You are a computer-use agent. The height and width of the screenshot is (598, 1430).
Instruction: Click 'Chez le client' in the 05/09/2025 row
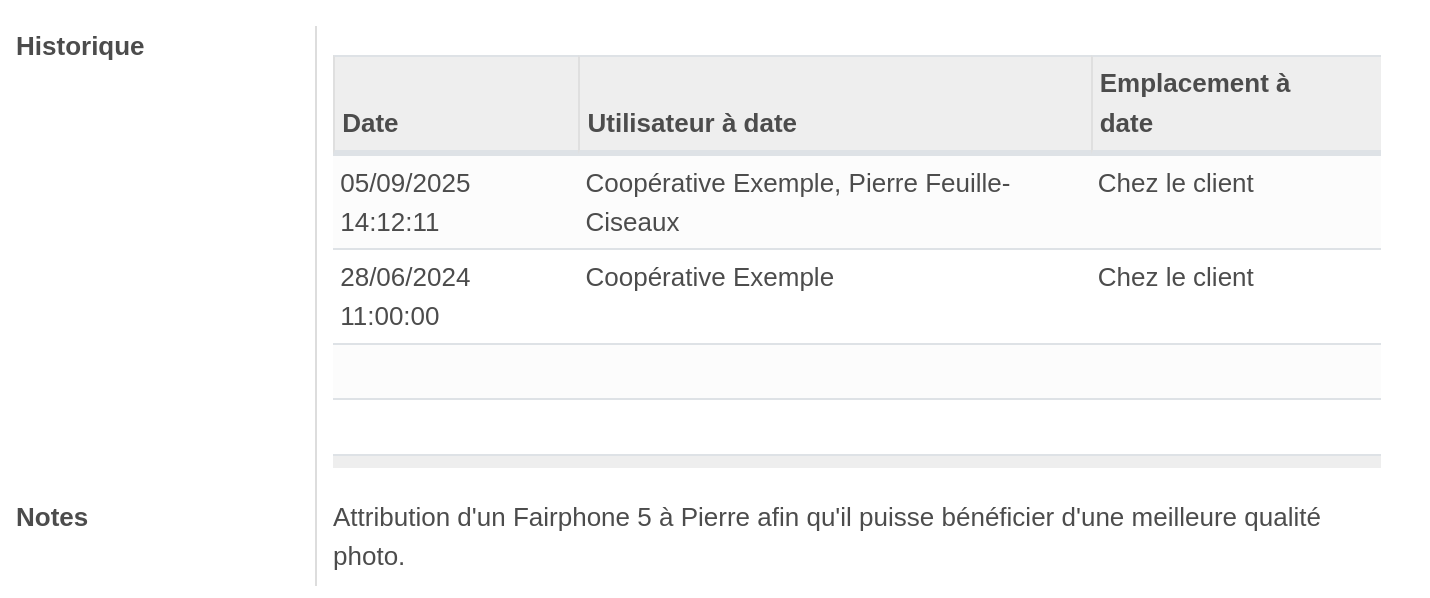click(1175, 184)
